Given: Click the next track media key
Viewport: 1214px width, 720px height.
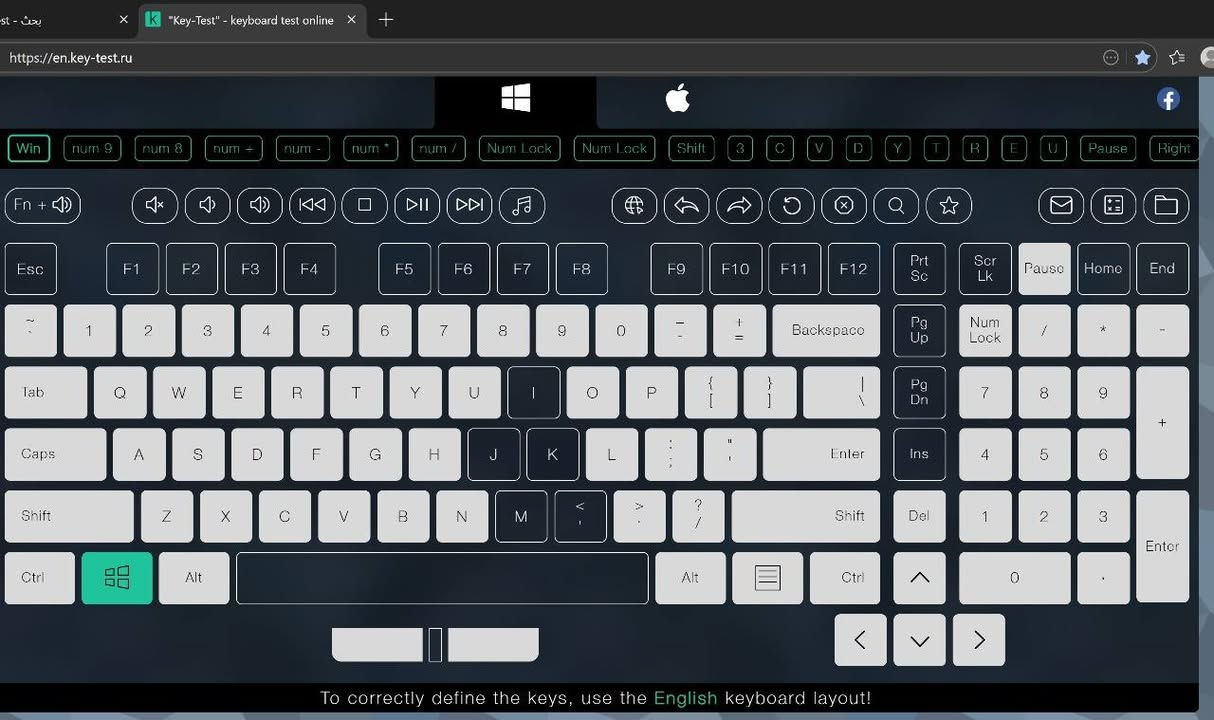Looking at the screenshot, I should [469, 205].
